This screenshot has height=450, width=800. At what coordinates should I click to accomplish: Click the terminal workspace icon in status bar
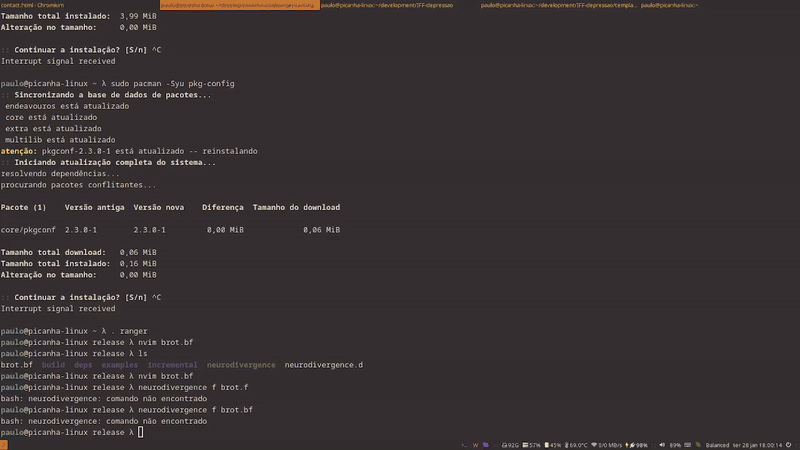point(461,445)
